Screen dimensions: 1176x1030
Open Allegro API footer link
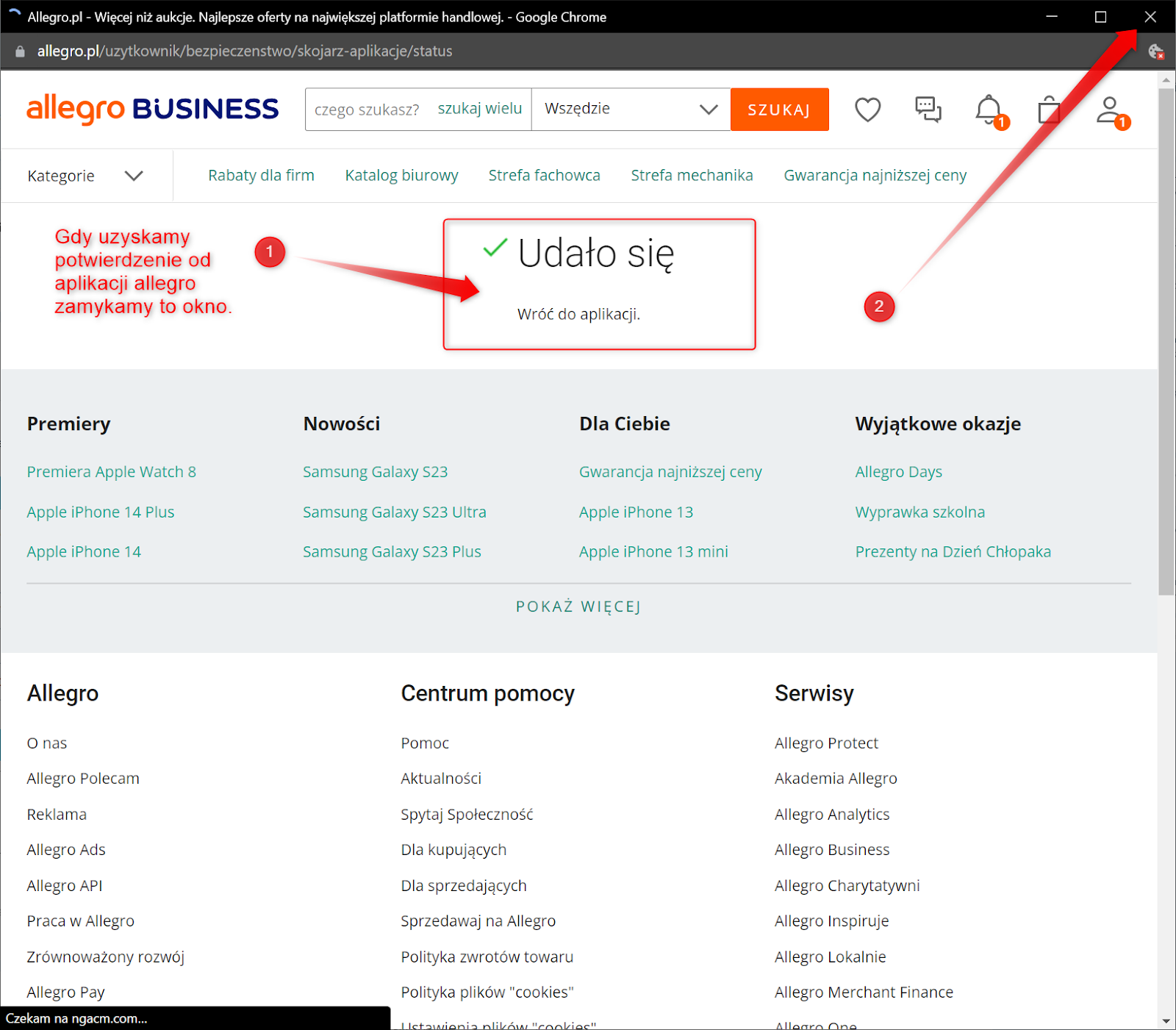click(x=65, y=886)
